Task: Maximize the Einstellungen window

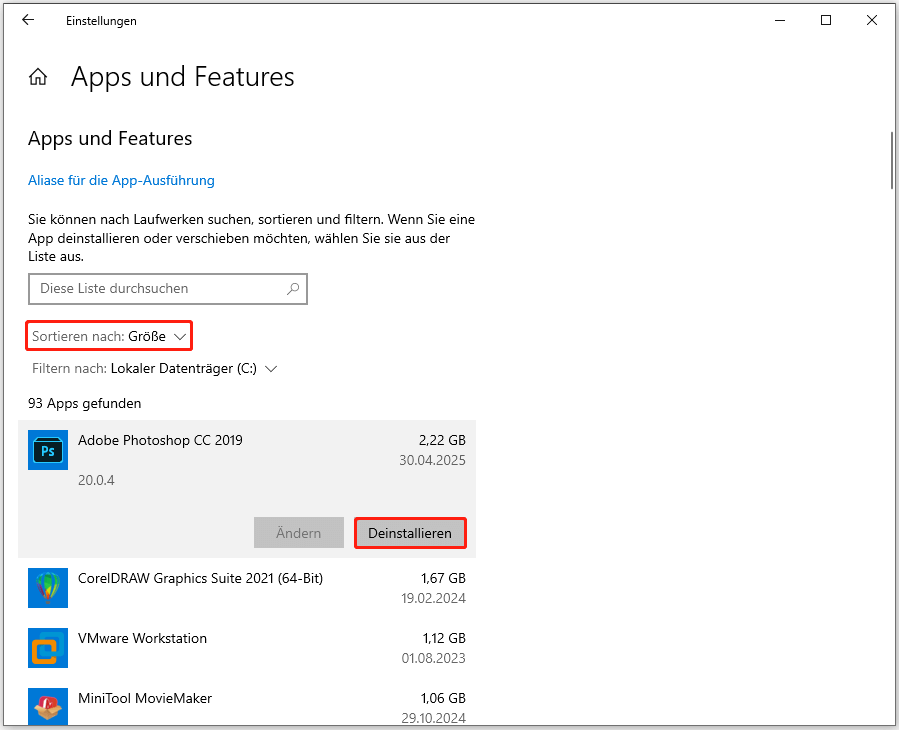Action: [x=826, y=20]
